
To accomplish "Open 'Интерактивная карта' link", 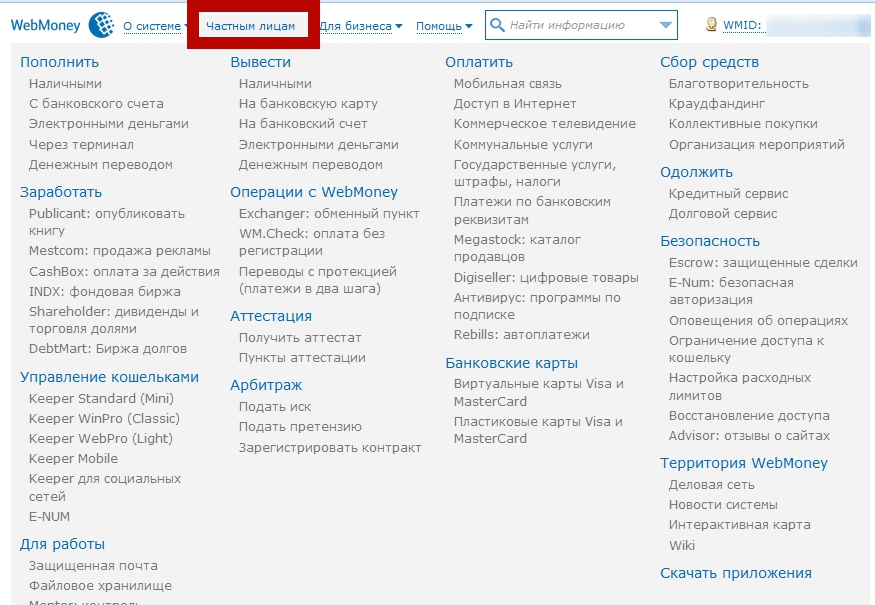I will pos(739,525).
